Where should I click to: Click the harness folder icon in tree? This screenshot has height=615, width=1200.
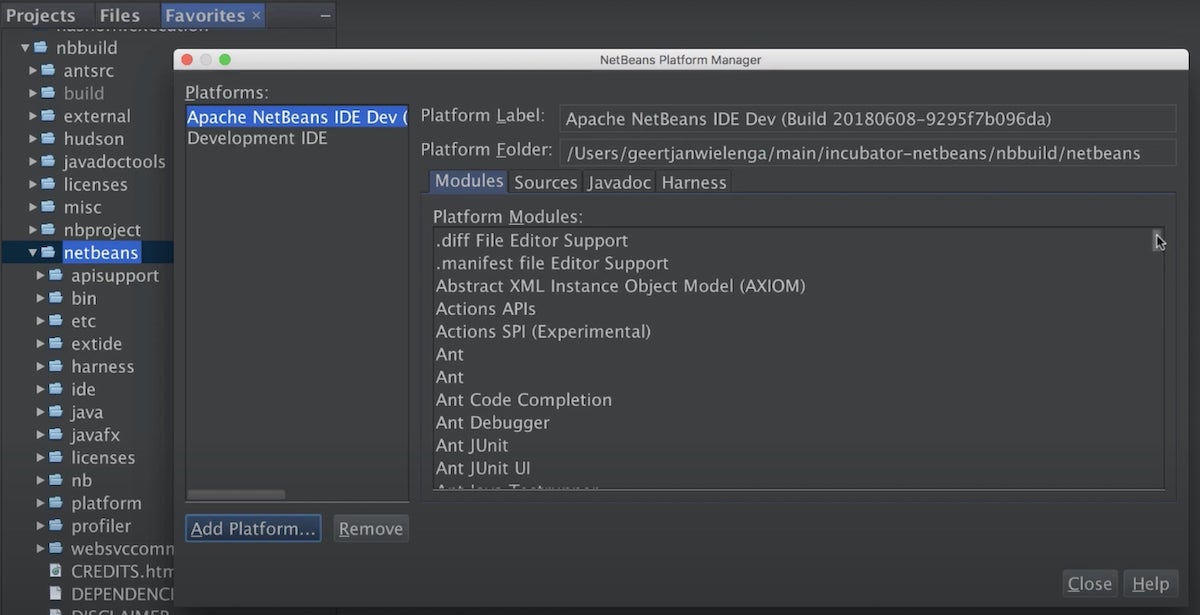pyautogui.click(x=55, y=367)
